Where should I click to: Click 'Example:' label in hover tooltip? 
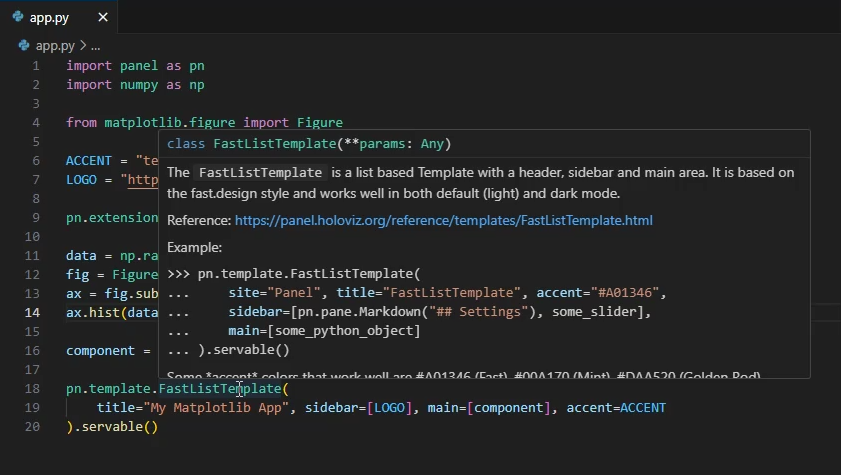click(x=194, y=247)
